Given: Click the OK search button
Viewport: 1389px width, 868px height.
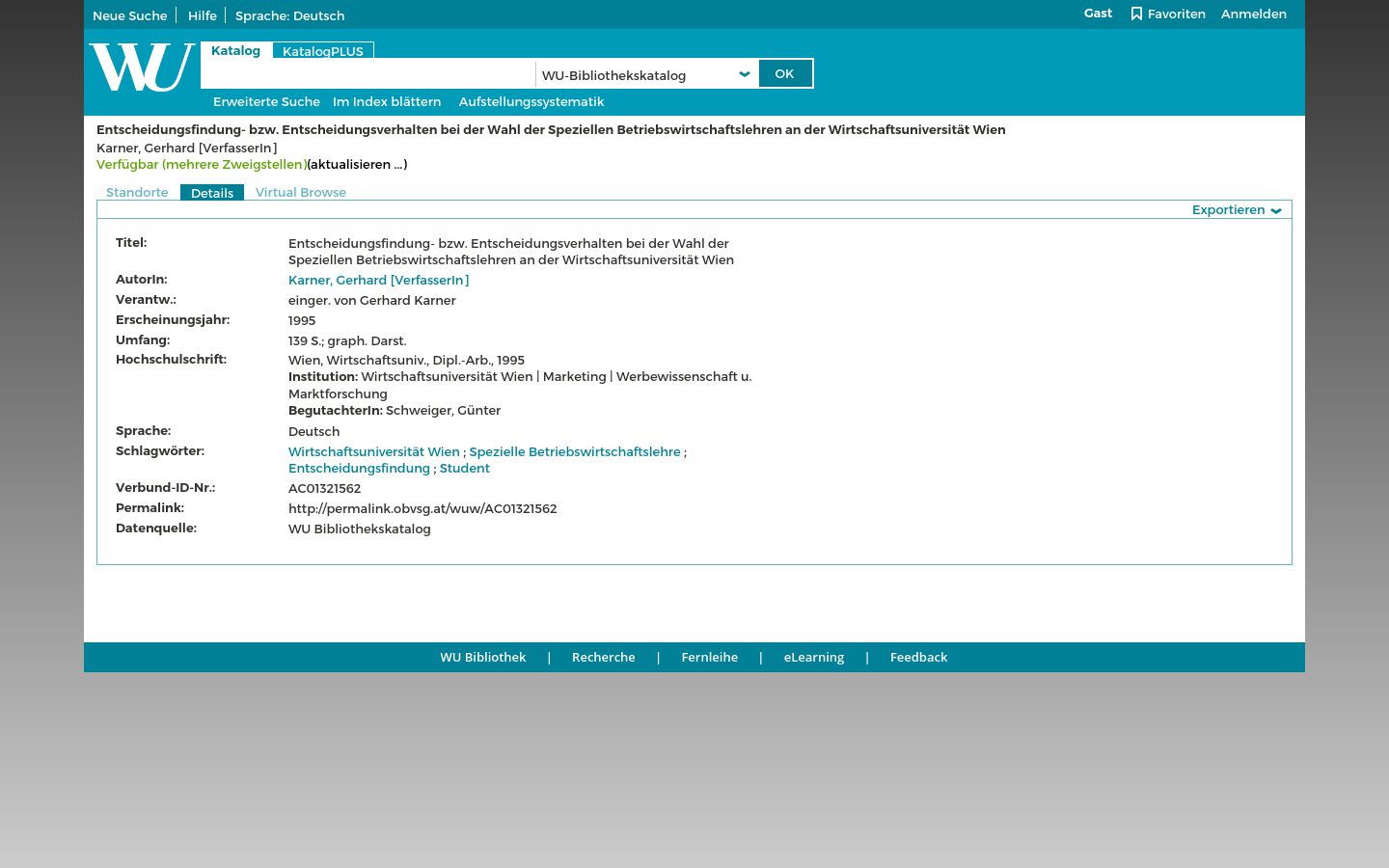Looking at the screenshot, I should (784, 73).
